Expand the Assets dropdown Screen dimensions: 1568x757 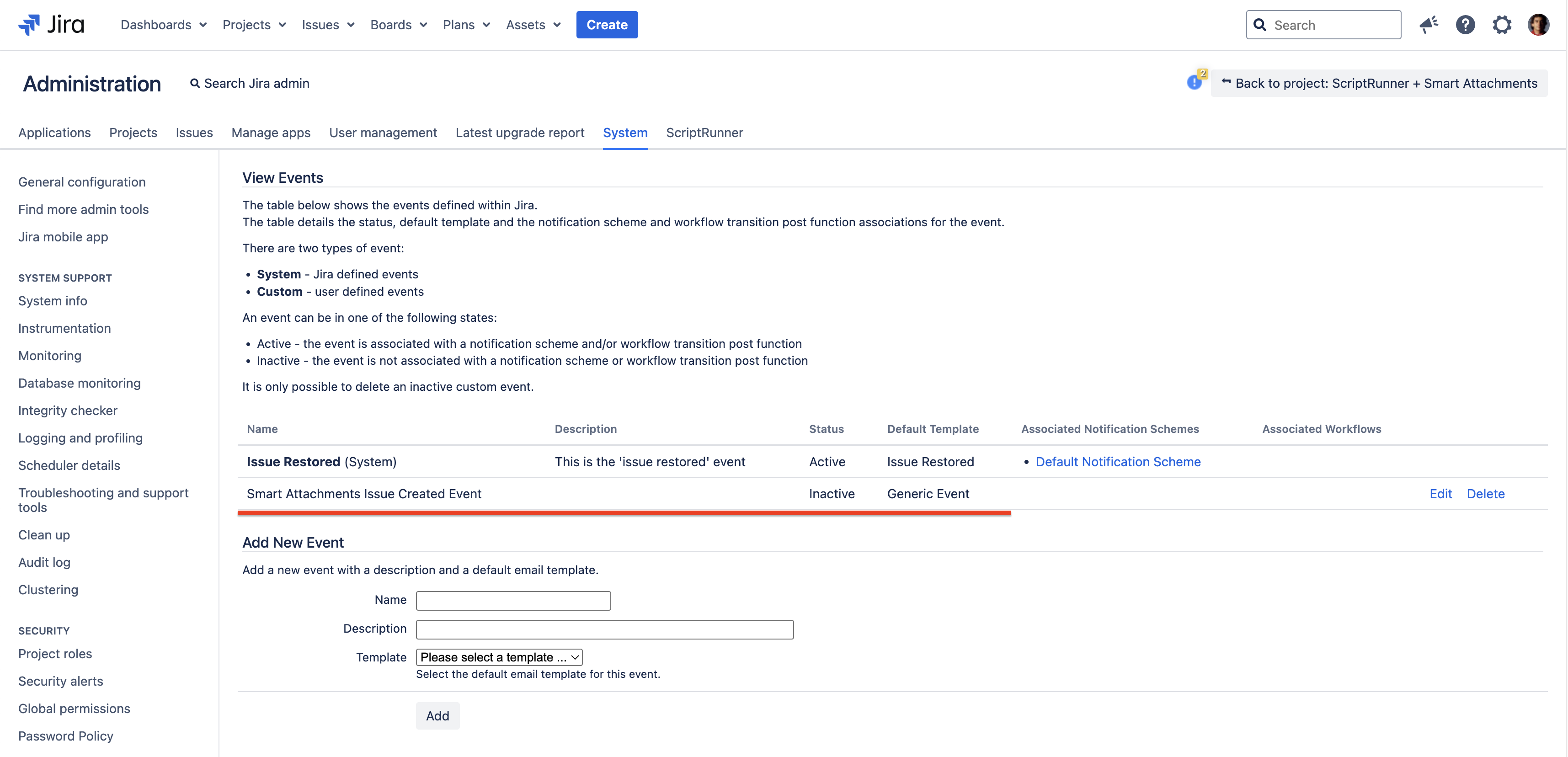click(x=533, y=25)
